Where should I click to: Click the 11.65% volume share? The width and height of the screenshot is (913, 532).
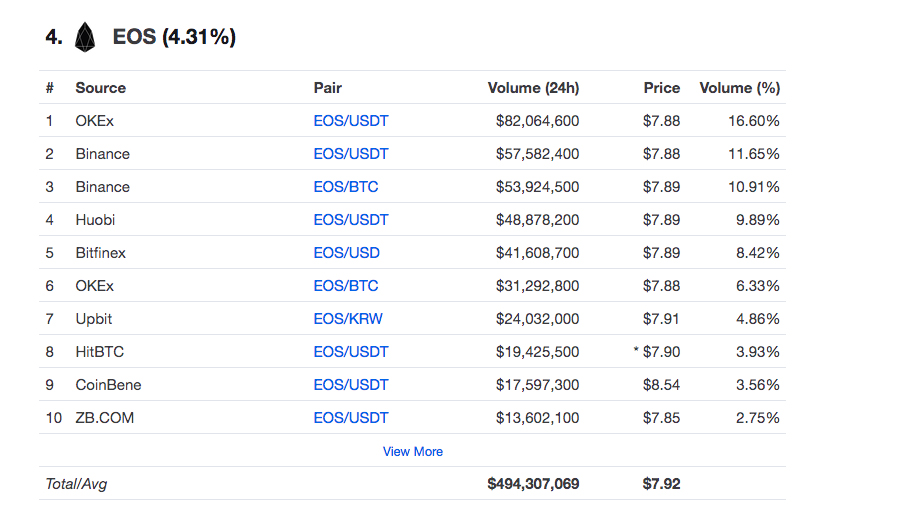(x=753, y=154)
